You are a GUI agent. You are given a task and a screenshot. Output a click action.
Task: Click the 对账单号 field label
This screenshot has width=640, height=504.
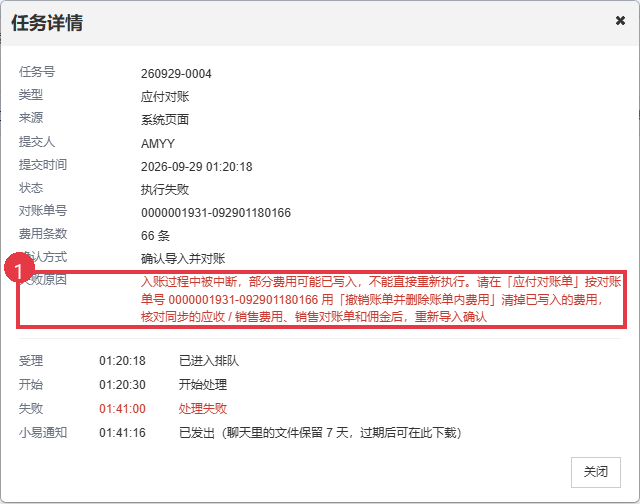point(43,211)
